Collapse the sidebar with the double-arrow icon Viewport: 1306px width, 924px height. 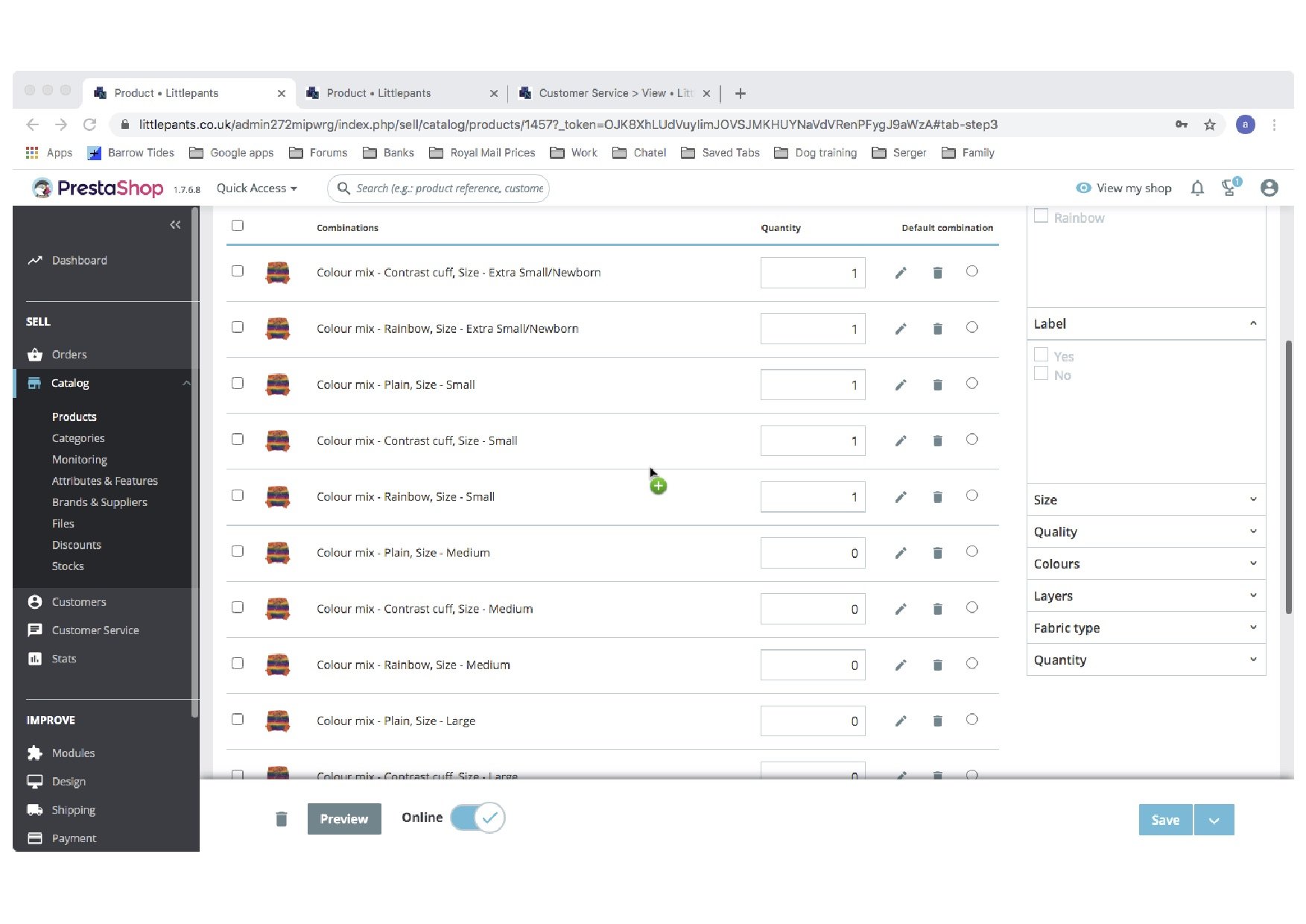coord(175,224)
